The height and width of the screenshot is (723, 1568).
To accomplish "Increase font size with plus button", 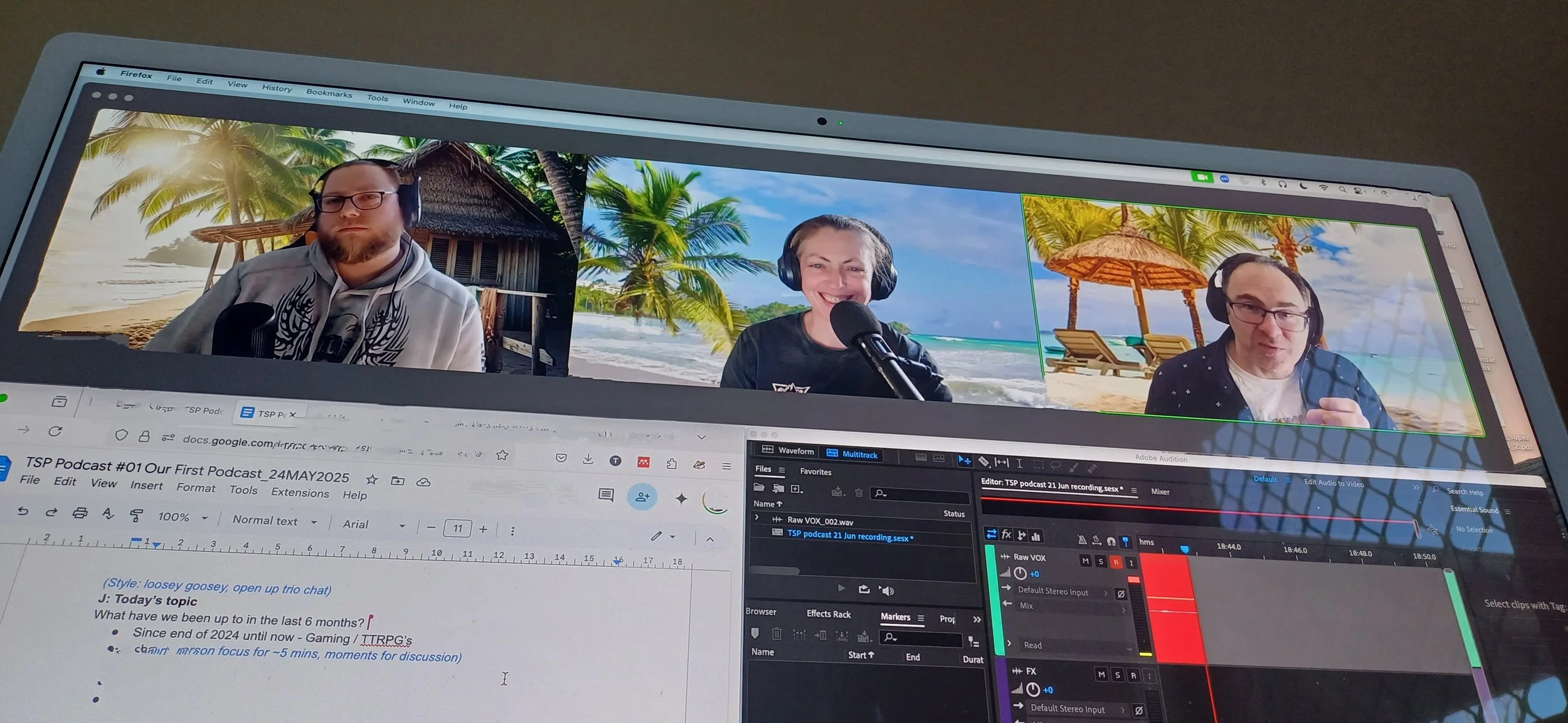I will click(483, 529).
